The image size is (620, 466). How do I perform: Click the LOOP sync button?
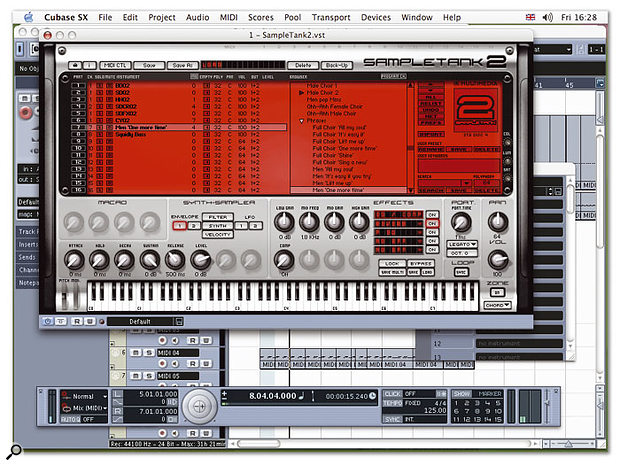tap(461, 272)
